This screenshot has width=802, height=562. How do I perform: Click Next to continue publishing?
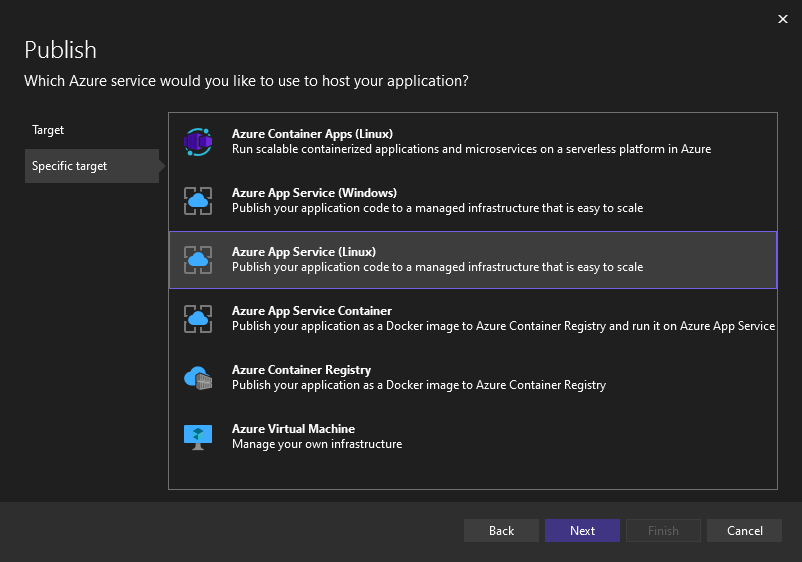tap(582, 531)
